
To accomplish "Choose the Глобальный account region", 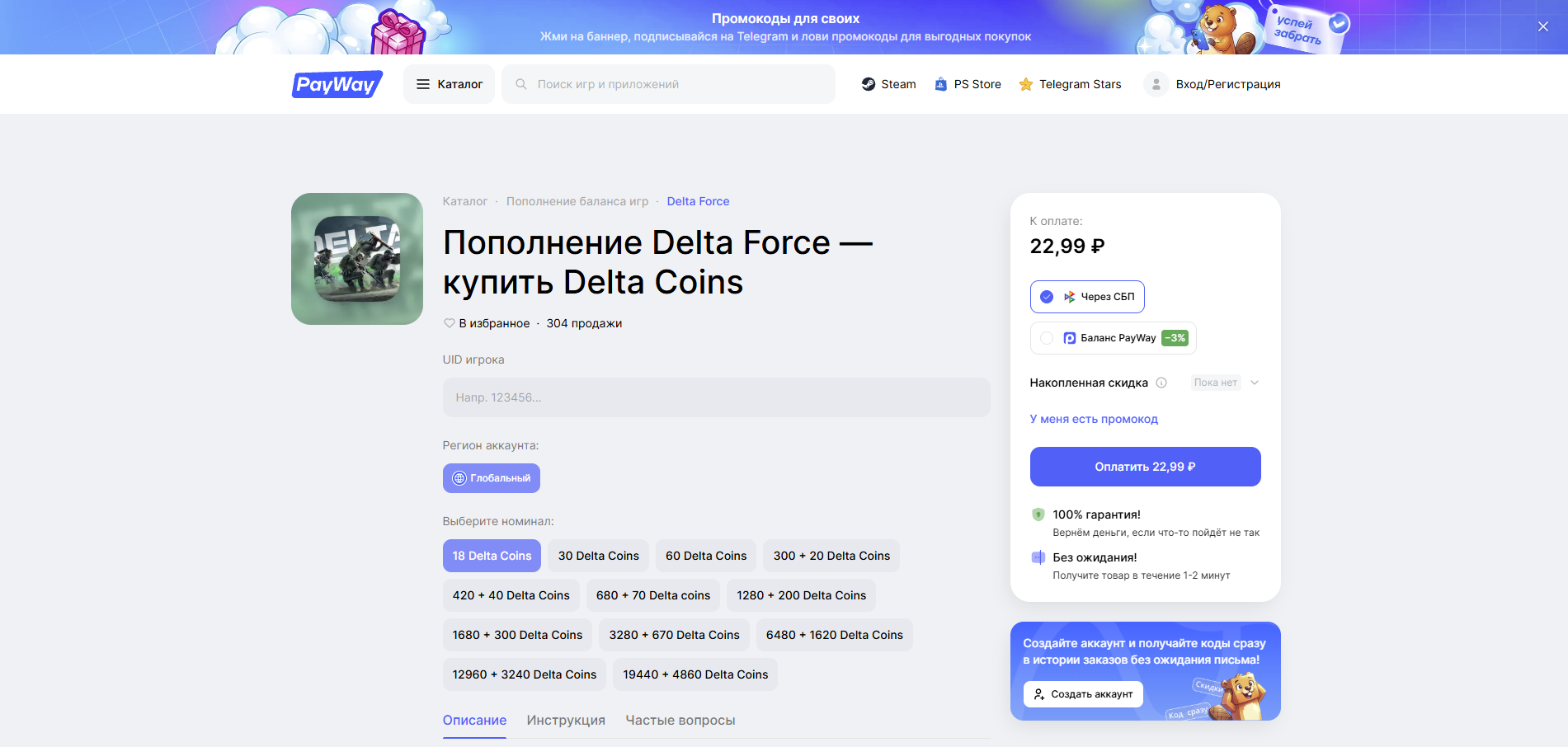I will coord(492,478).
